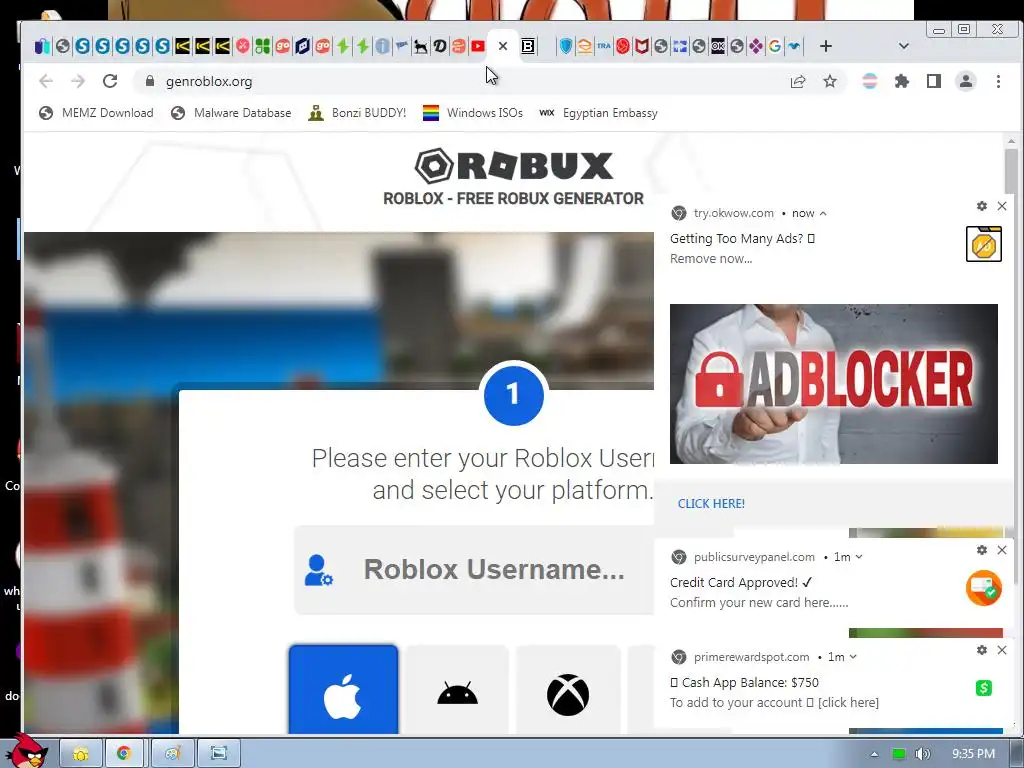Dismiss the publicsurveypanel.com notification
This screenshot has width=1024, height=768.
(x=1002, y=550)
